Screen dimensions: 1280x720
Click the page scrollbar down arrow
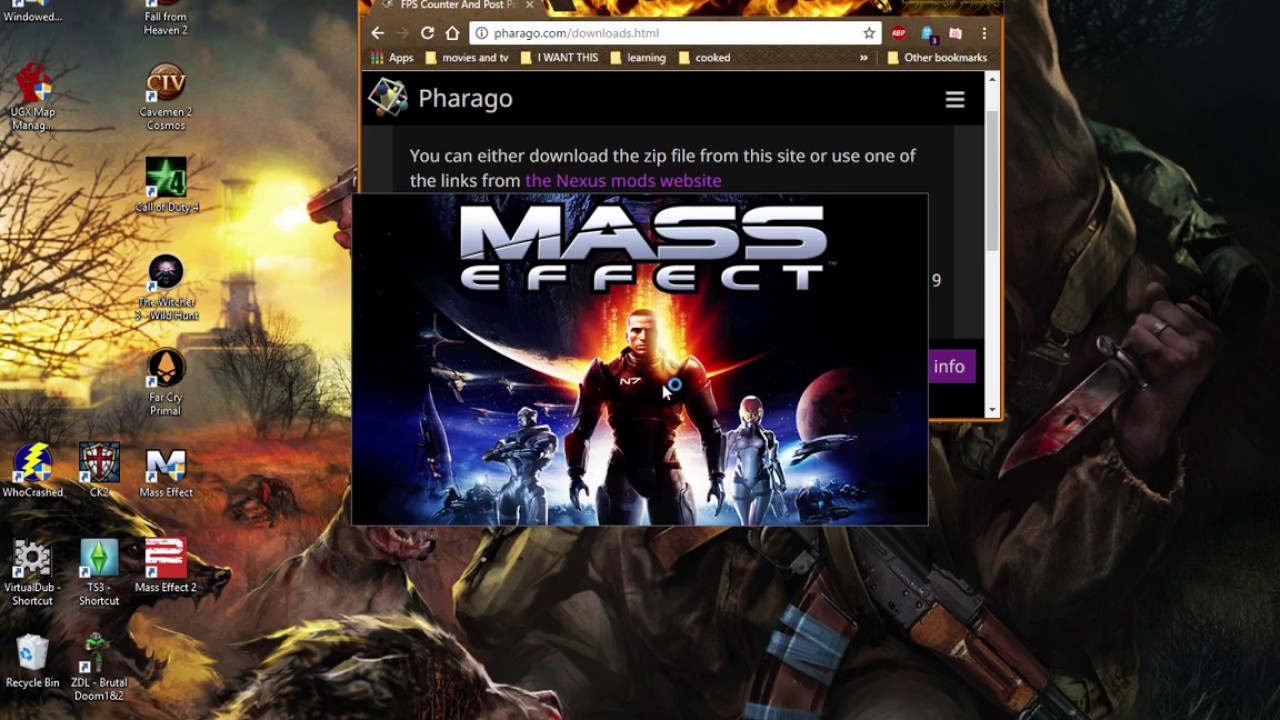point(992,409)
